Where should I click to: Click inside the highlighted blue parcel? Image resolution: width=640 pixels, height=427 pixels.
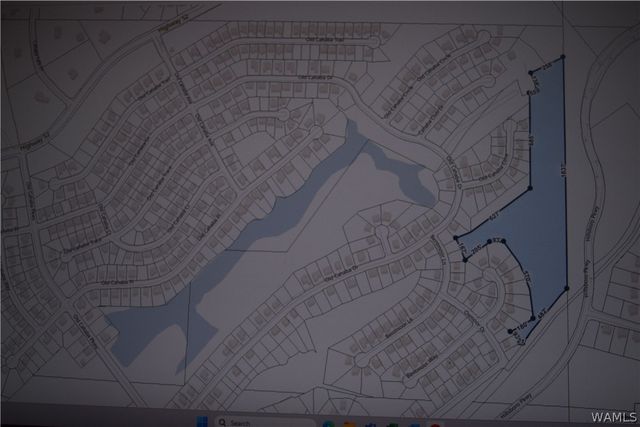point(547,229)
